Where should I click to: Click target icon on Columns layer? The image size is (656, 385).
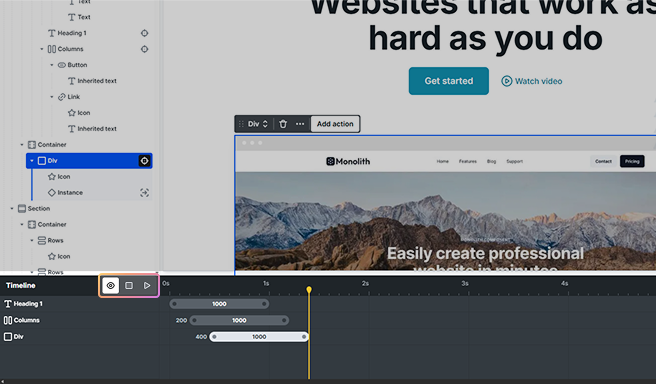coord(144,49)
